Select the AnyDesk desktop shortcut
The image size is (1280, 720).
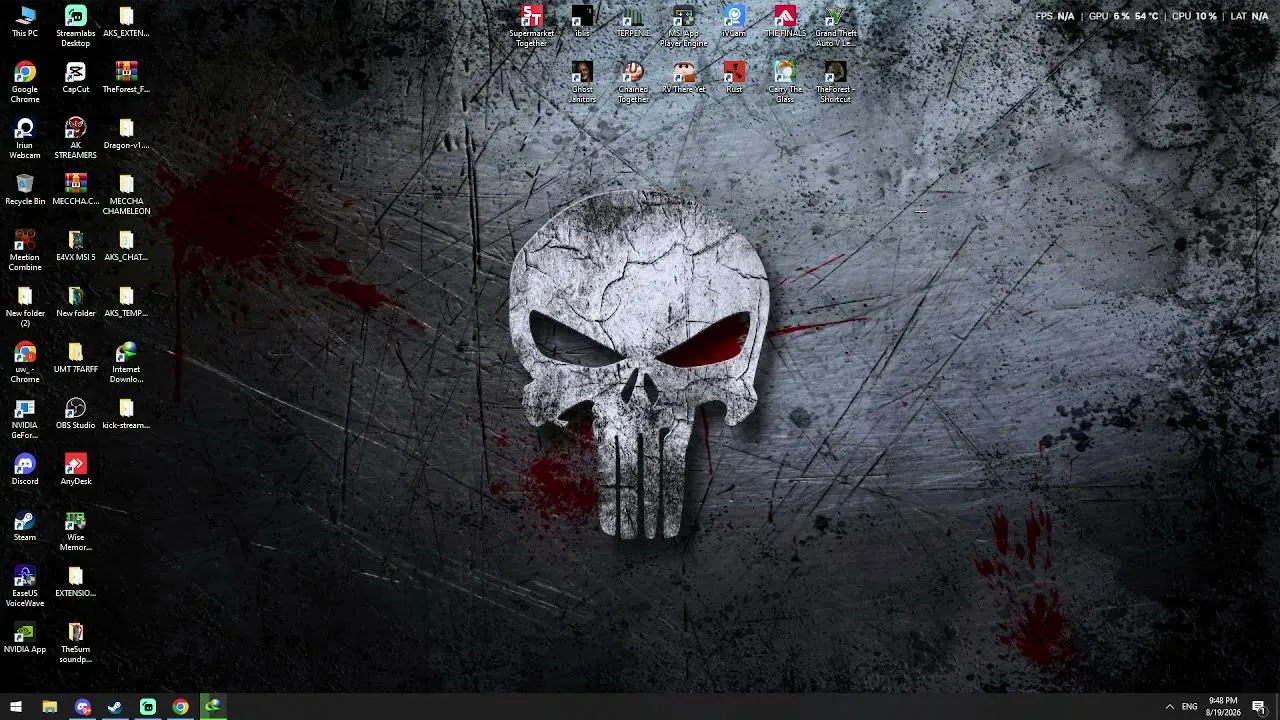pos(76,470)
